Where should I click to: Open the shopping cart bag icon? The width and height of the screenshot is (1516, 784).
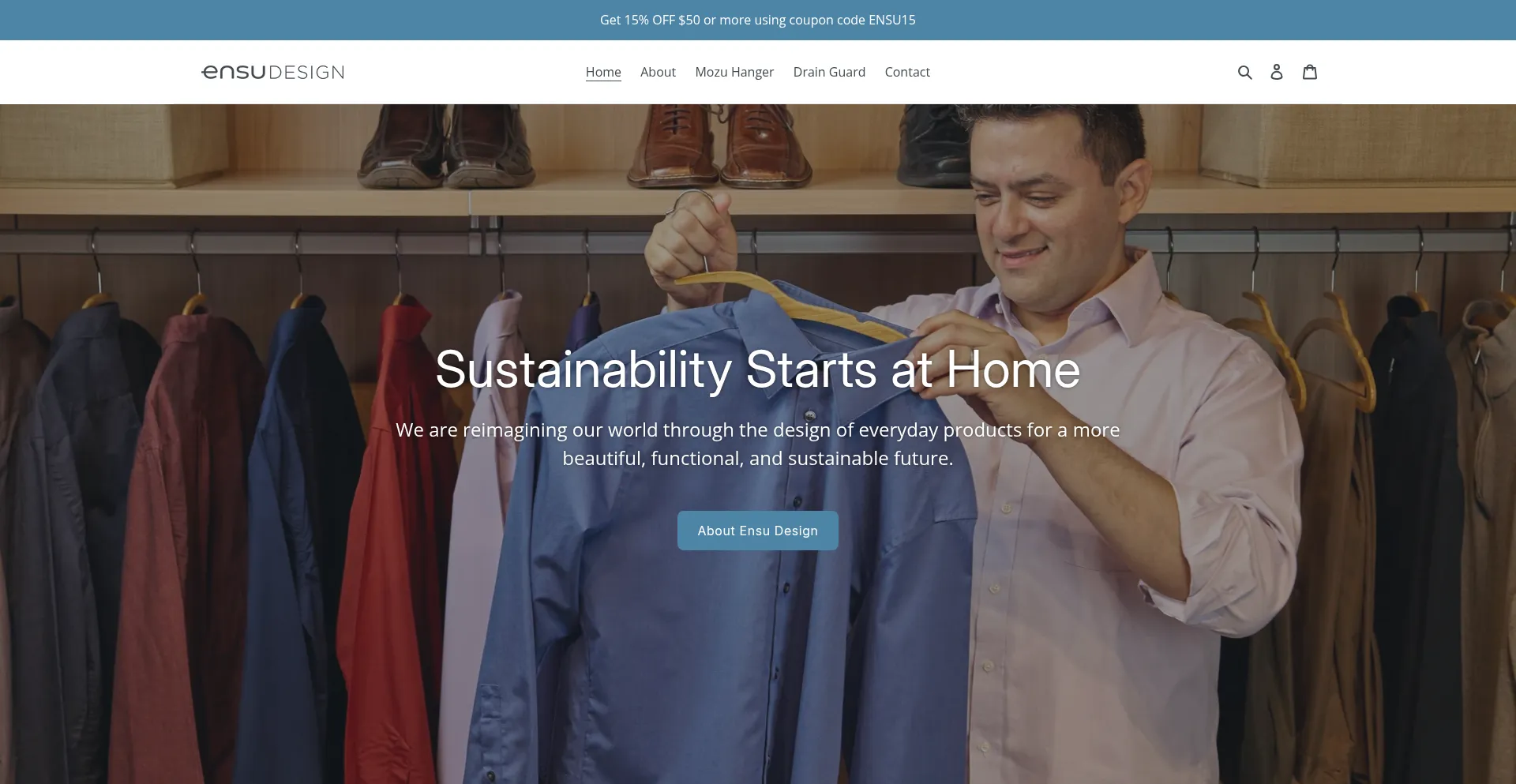pyautogui.click(x=1310, y=72)
